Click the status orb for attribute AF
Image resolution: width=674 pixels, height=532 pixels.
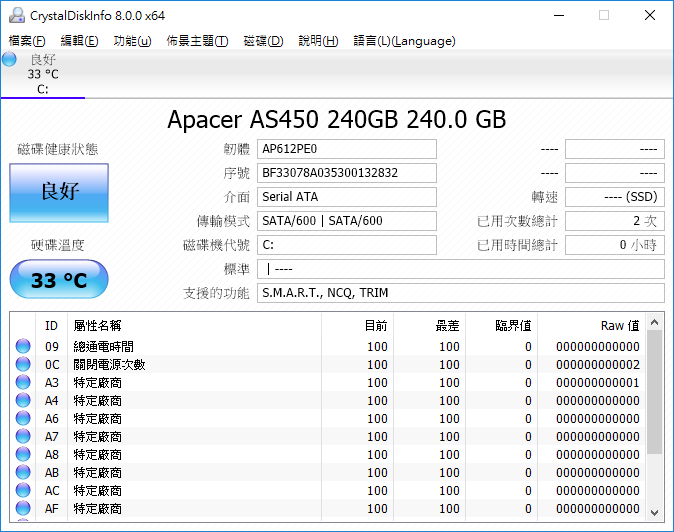23,509
